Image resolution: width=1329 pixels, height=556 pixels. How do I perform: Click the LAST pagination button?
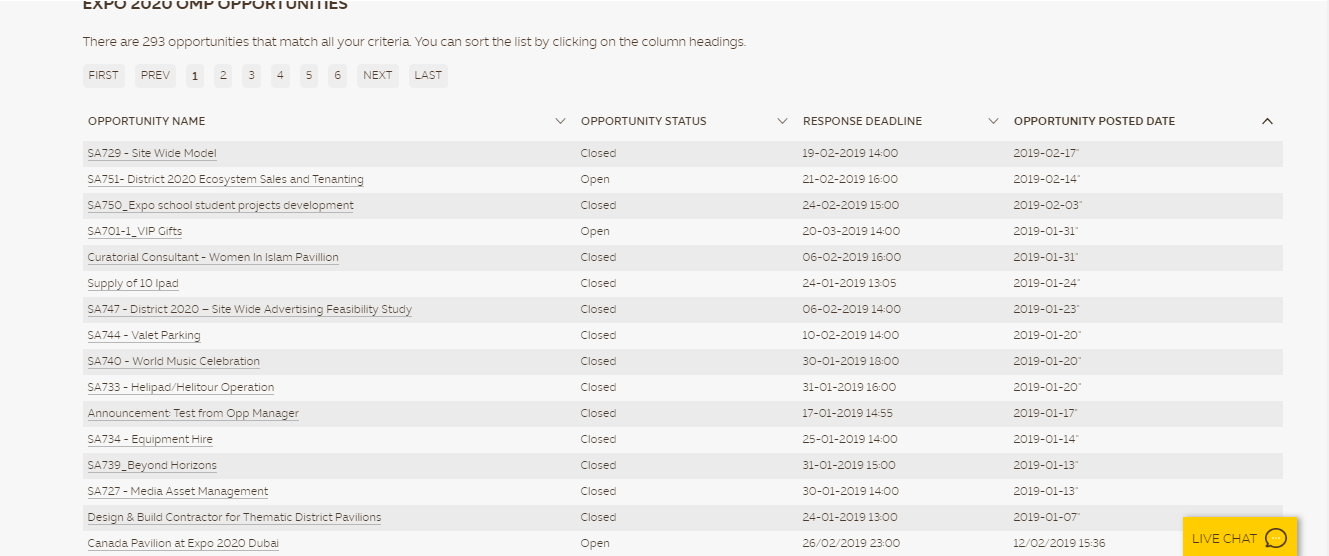428,75
